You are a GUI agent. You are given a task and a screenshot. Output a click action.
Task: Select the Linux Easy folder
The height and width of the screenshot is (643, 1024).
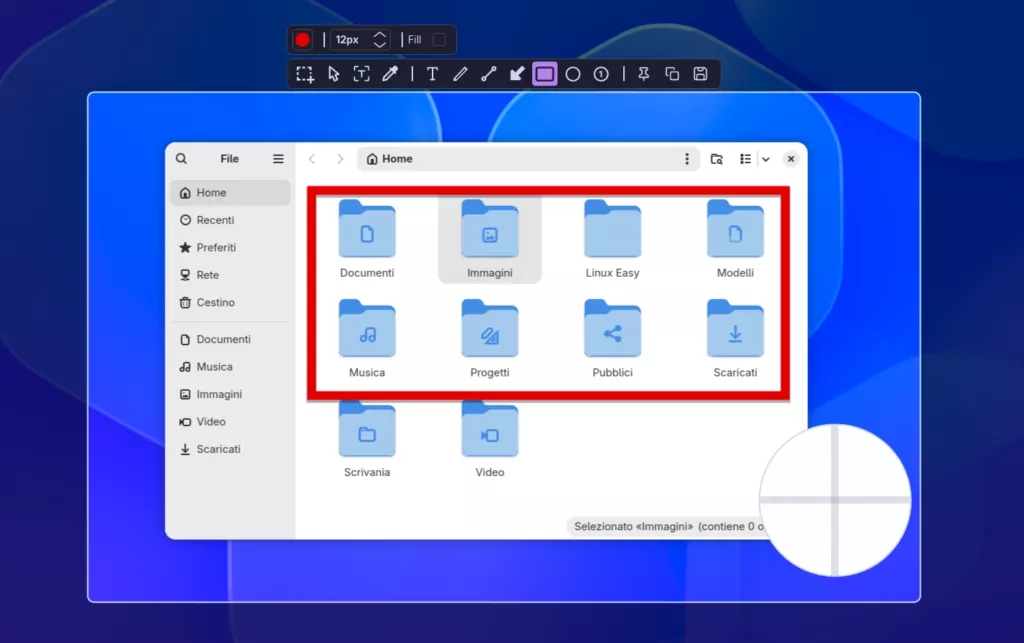click(x=613, y=228)
